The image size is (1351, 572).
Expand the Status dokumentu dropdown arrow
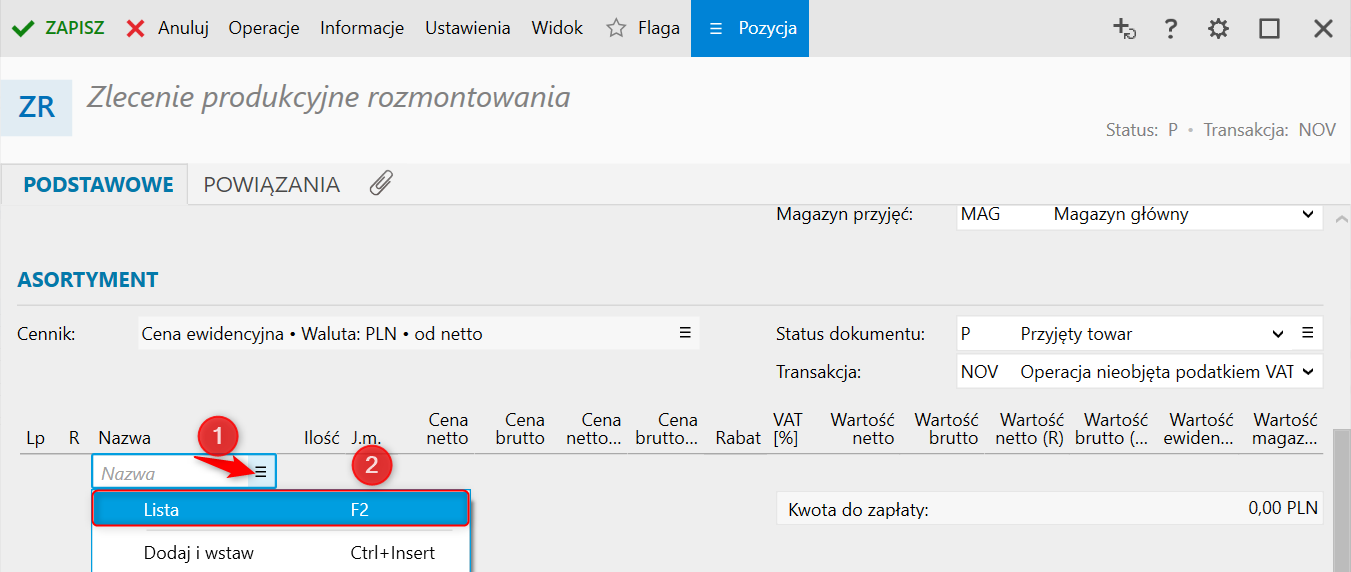tap(1278, 334)
